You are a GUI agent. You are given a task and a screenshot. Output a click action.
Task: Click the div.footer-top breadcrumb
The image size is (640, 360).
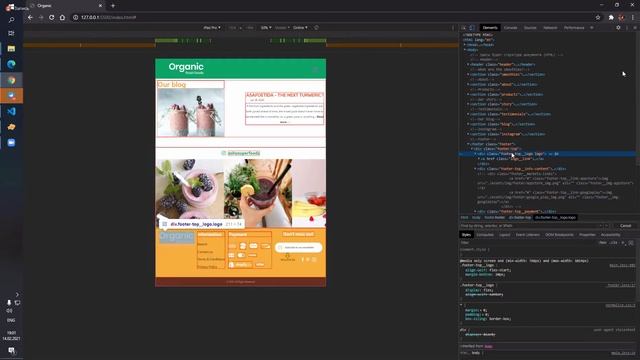[520, 218]
